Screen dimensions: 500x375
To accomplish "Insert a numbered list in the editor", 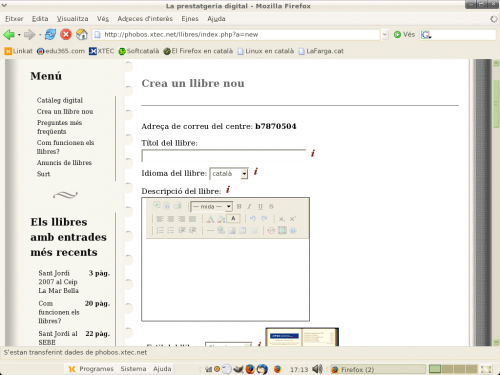I will click(x=160, y=230).
